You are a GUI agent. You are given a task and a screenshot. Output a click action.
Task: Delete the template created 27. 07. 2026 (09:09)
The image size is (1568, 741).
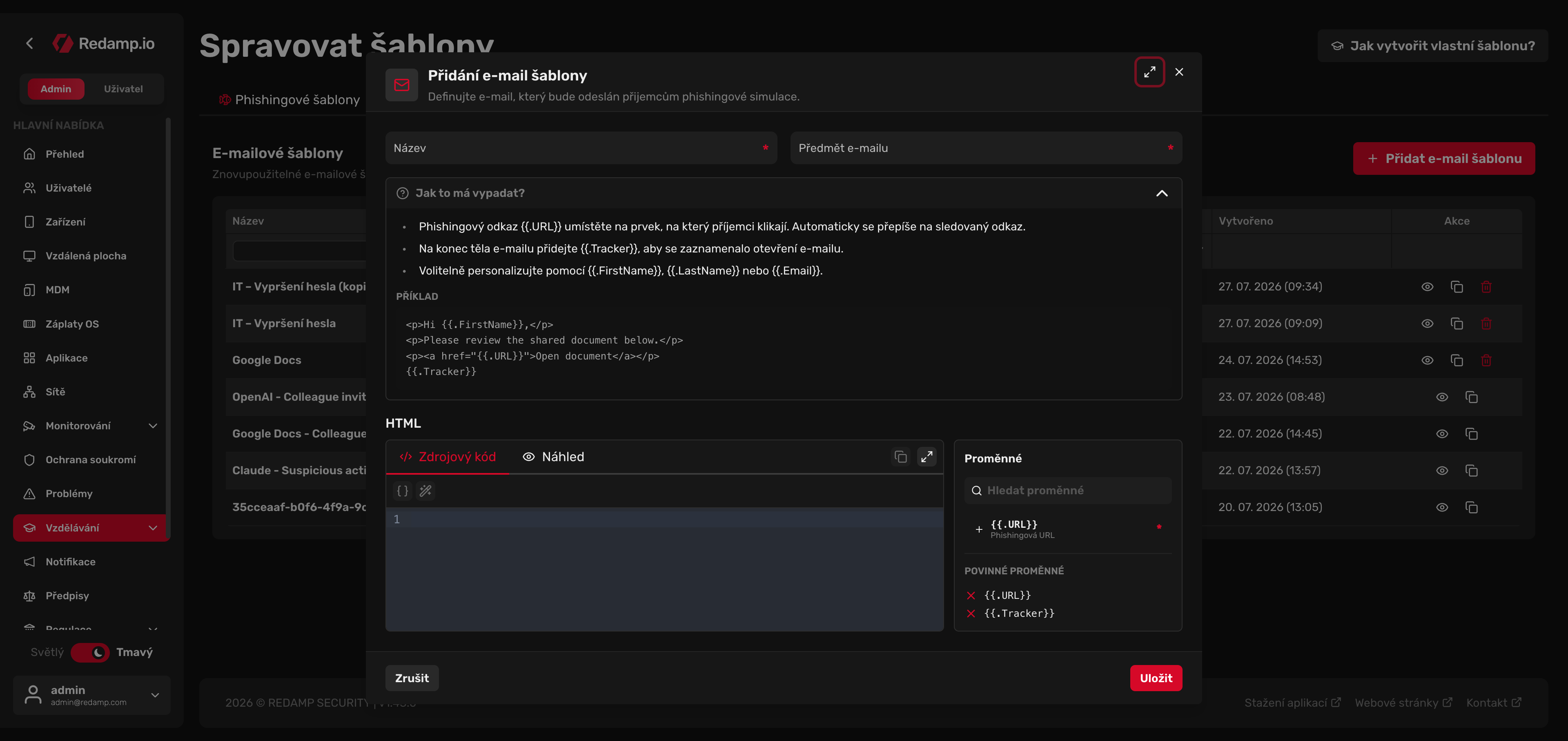[x=1486, y=324]
